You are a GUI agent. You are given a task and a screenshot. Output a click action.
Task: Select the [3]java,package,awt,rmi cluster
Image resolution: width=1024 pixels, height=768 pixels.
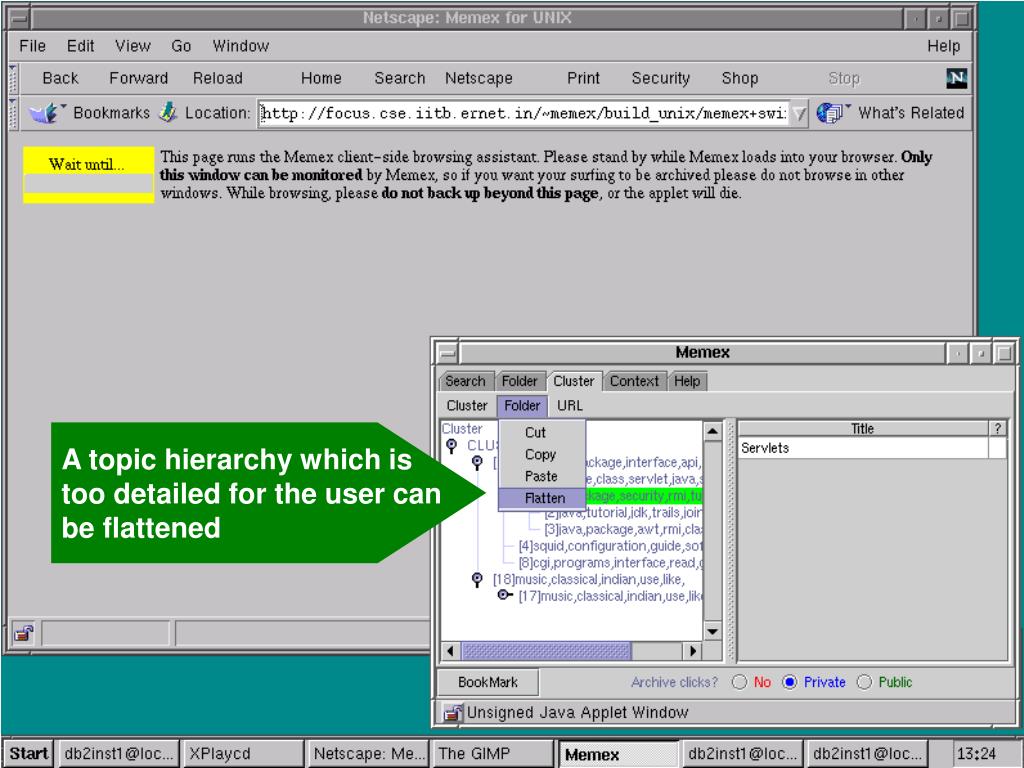623,529
